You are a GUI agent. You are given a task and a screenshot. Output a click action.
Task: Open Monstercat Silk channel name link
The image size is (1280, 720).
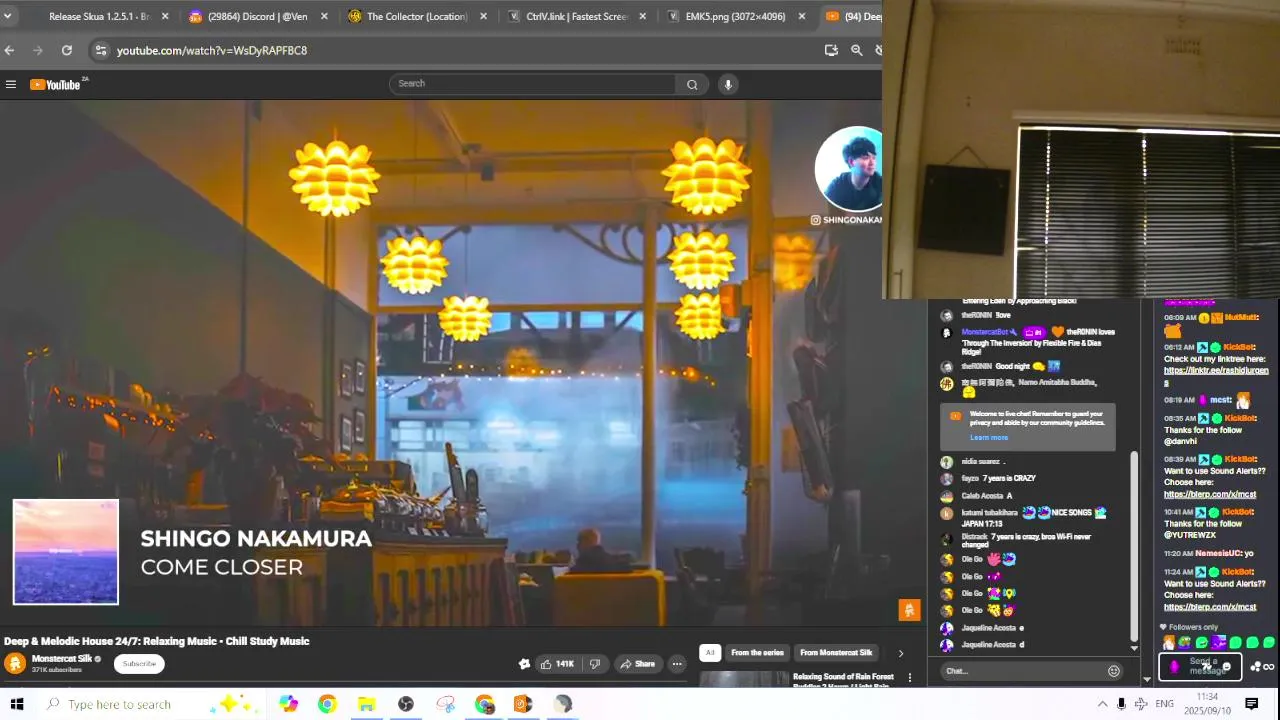(x=62, y=659)
